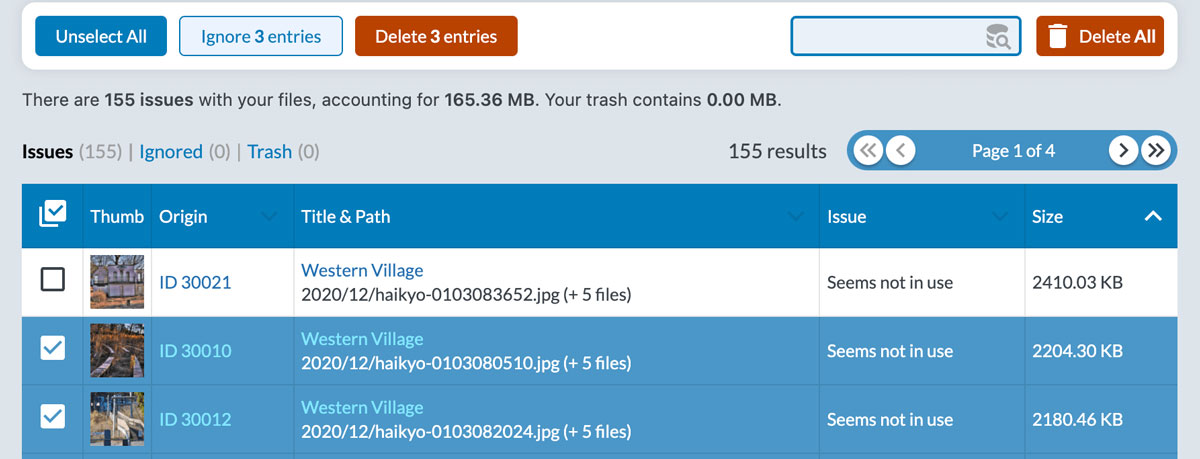The width and height of the screenshot is (1200, 459).
Task: Click 'Seems not in use' in ID 30012 row
Action: pos(890,419)
